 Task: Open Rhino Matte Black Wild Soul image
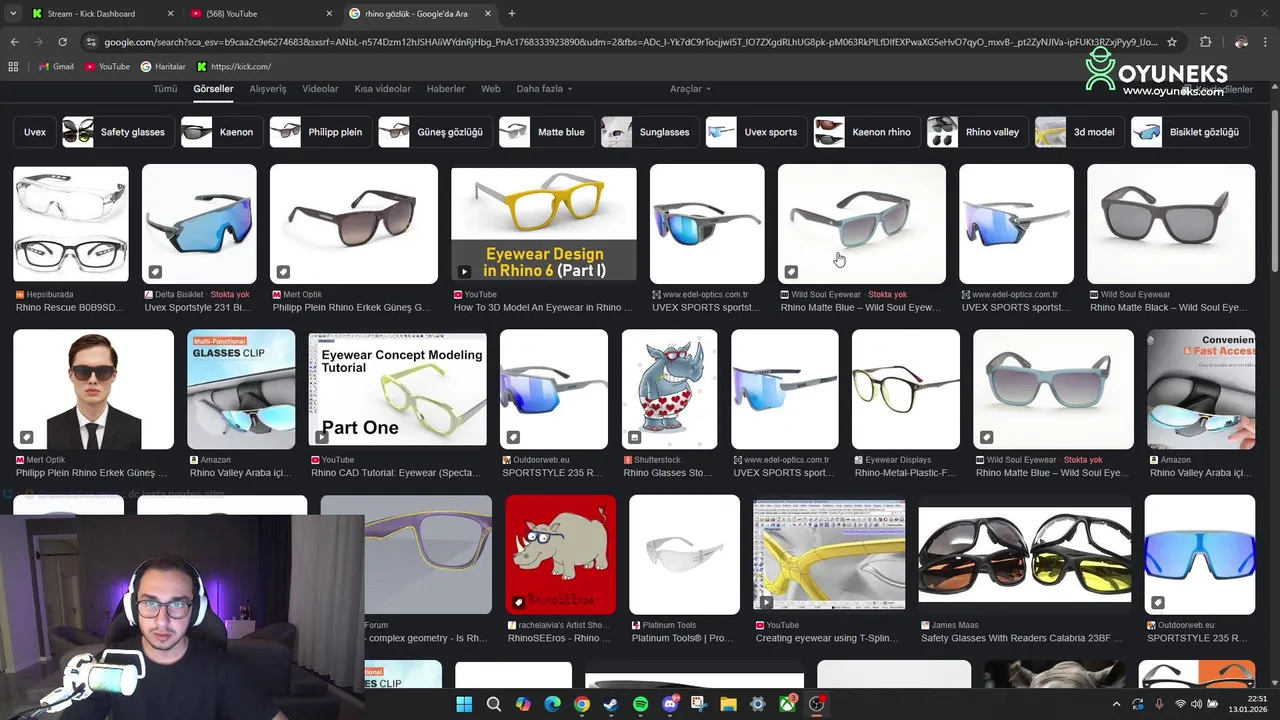[x=1171, y=224]
